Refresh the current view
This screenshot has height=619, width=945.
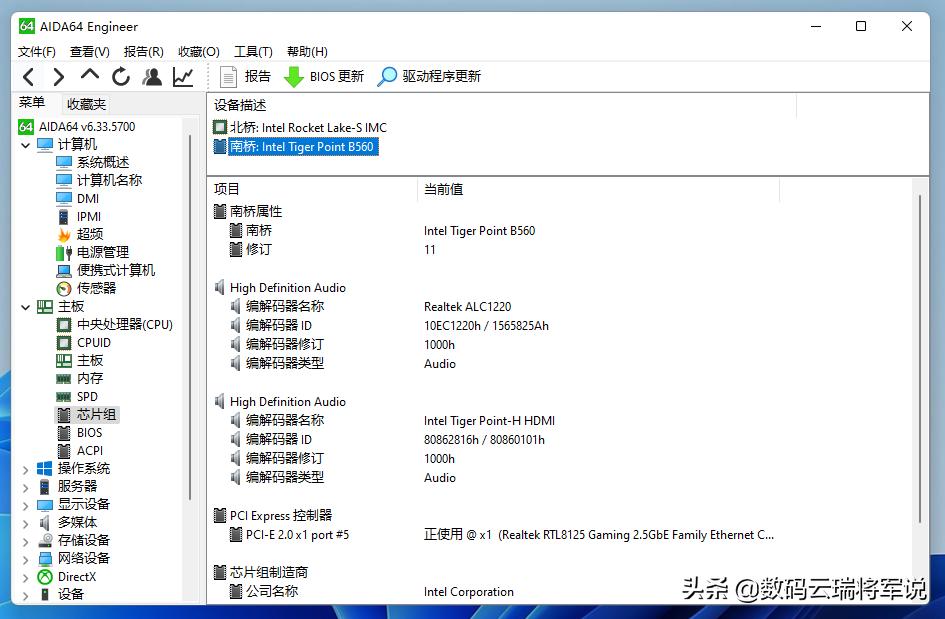[120, 76]
